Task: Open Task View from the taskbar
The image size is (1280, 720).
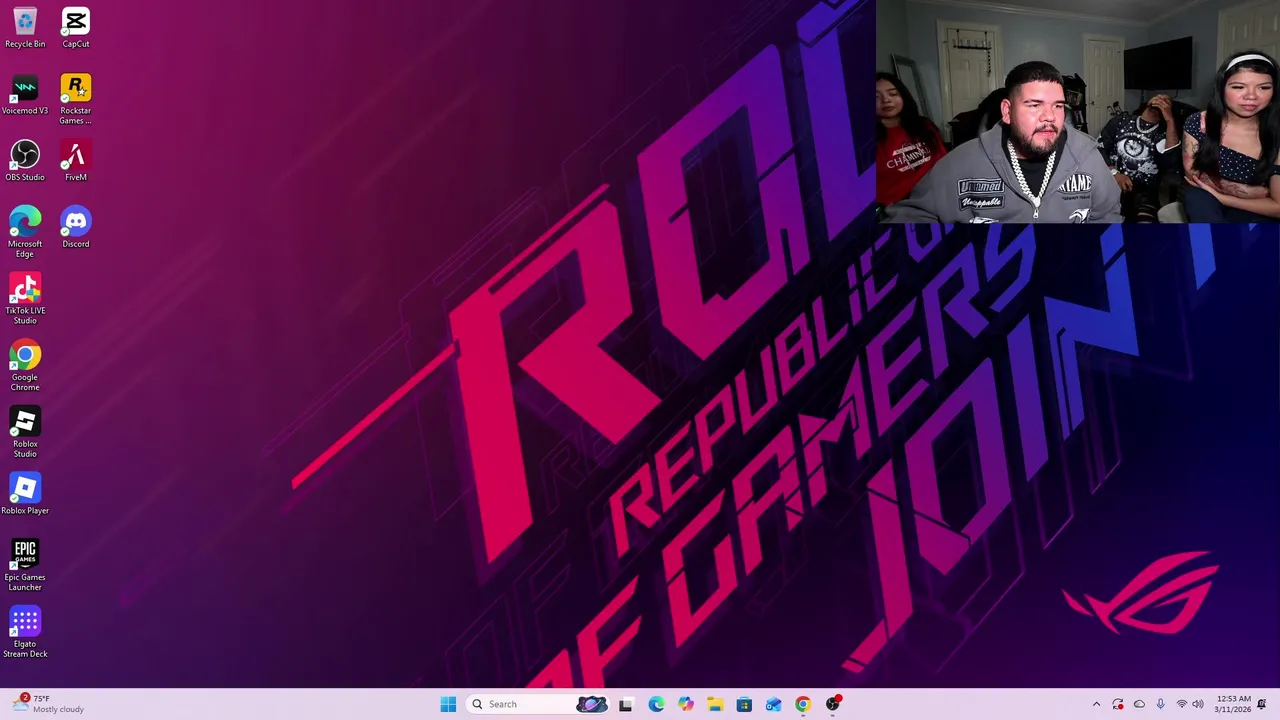Action: point(625,704)
